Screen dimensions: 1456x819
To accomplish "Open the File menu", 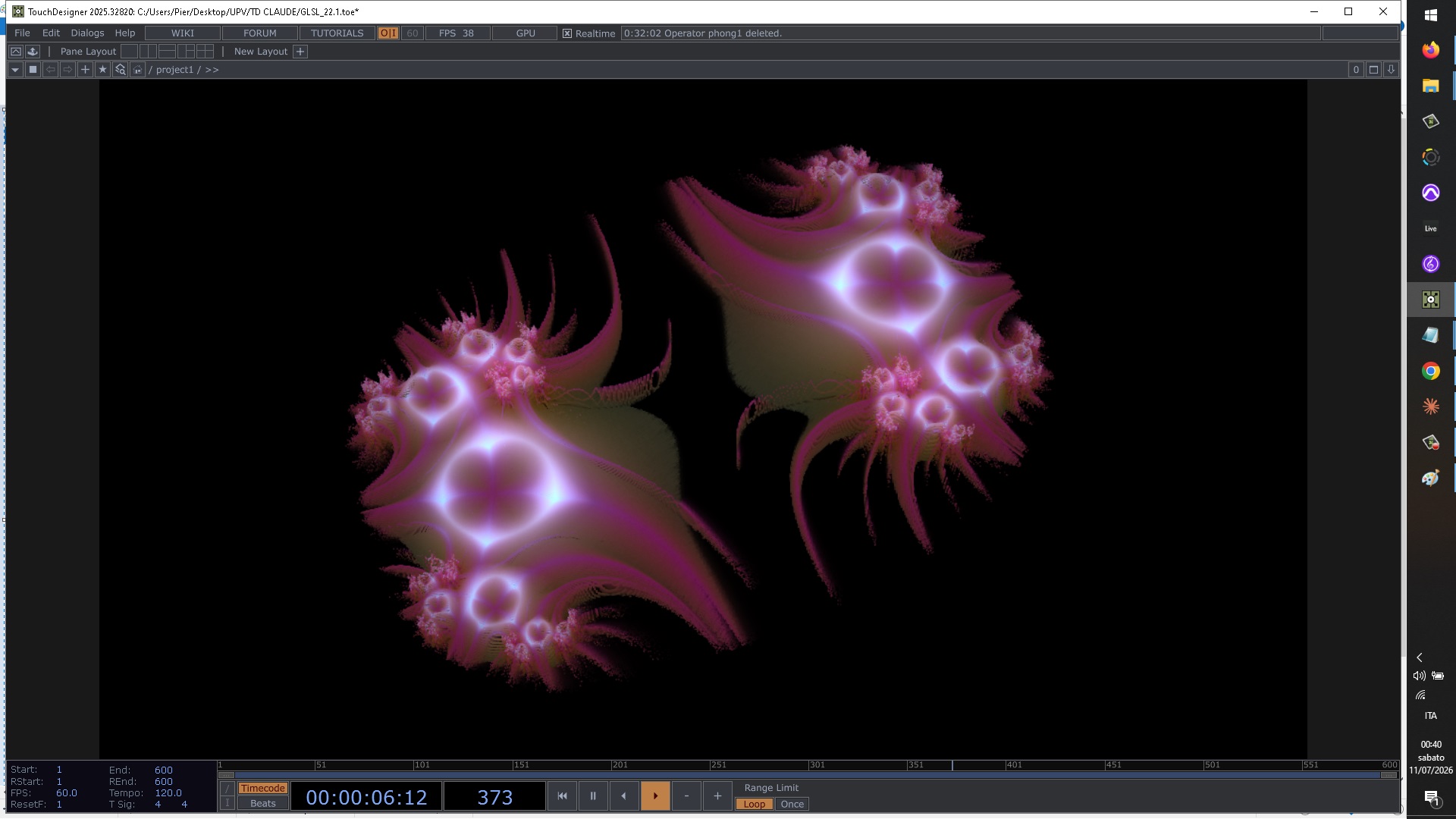I will point(22,33).
